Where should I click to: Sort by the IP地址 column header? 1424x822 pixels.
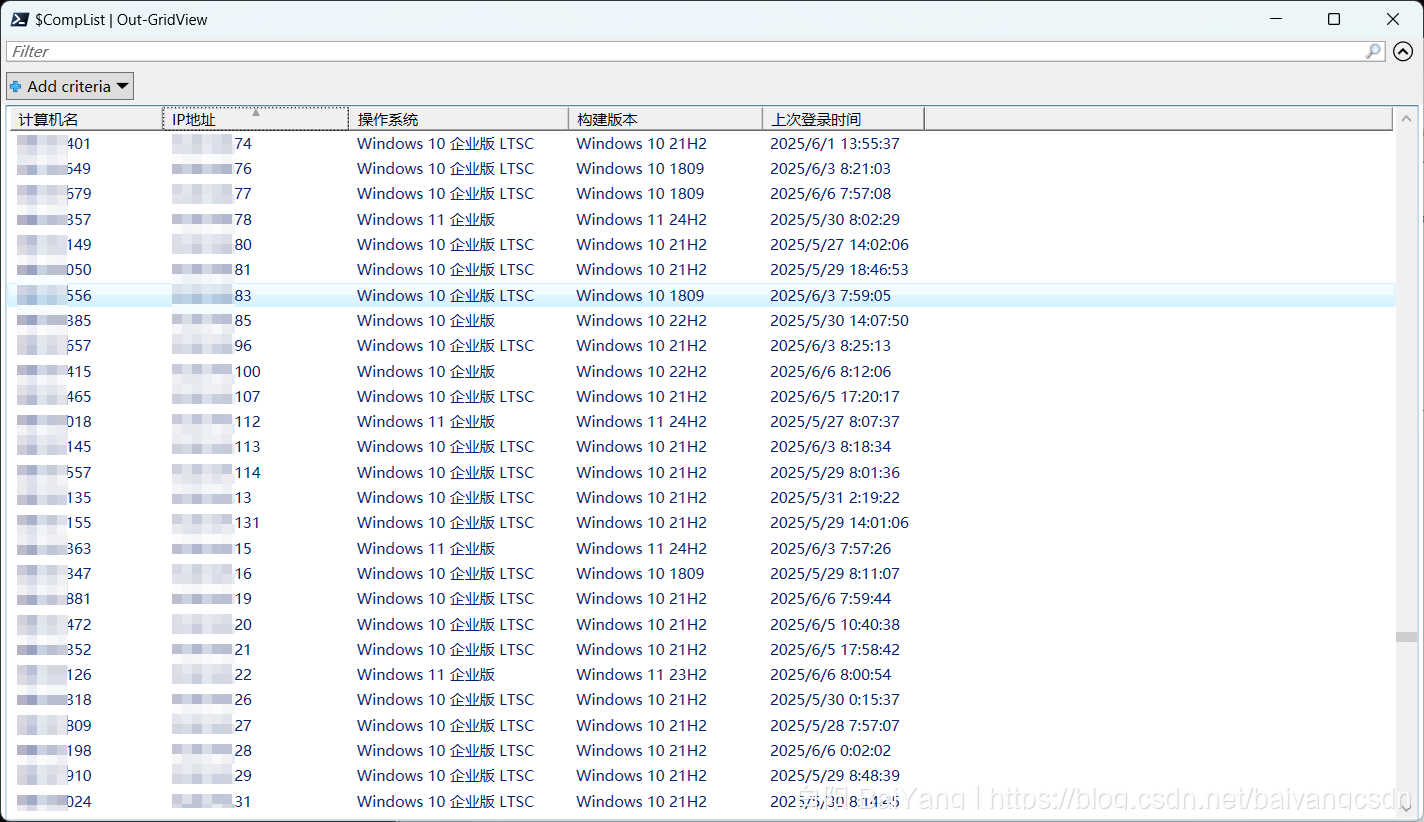click(x=255, y=119)
